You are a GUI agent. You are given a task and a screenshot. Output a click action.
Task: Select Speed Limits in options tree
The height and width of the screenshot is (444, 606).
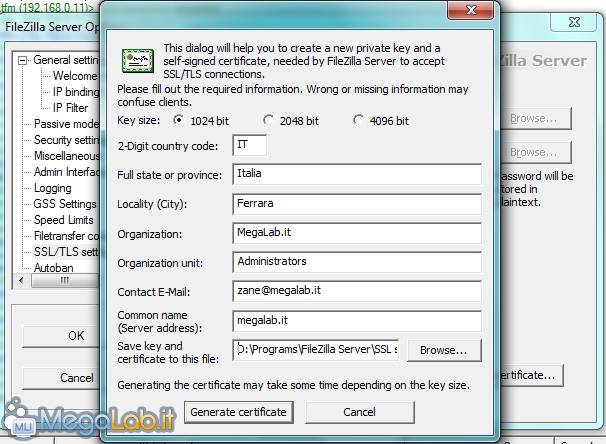[64, 220]
